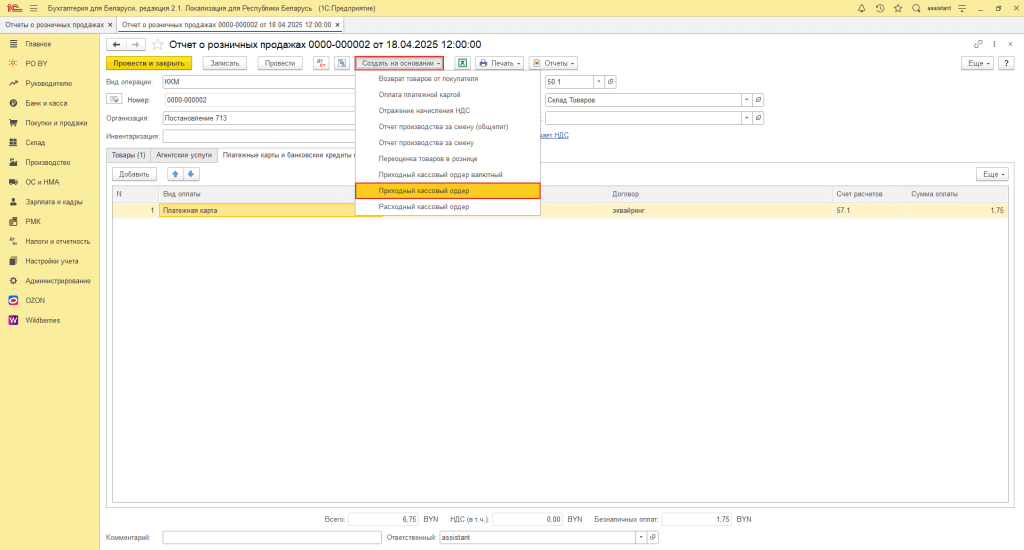Choose Приходный кассовый ордер menu item

click(x=448, y=191)
